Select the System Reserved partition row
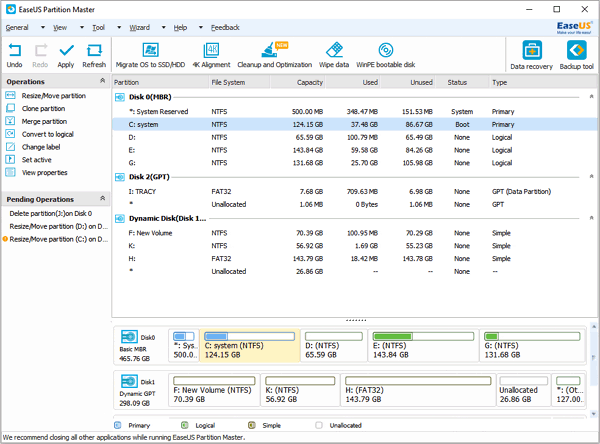600x444 pixels. pyautogui.click(x=355, y=112)
